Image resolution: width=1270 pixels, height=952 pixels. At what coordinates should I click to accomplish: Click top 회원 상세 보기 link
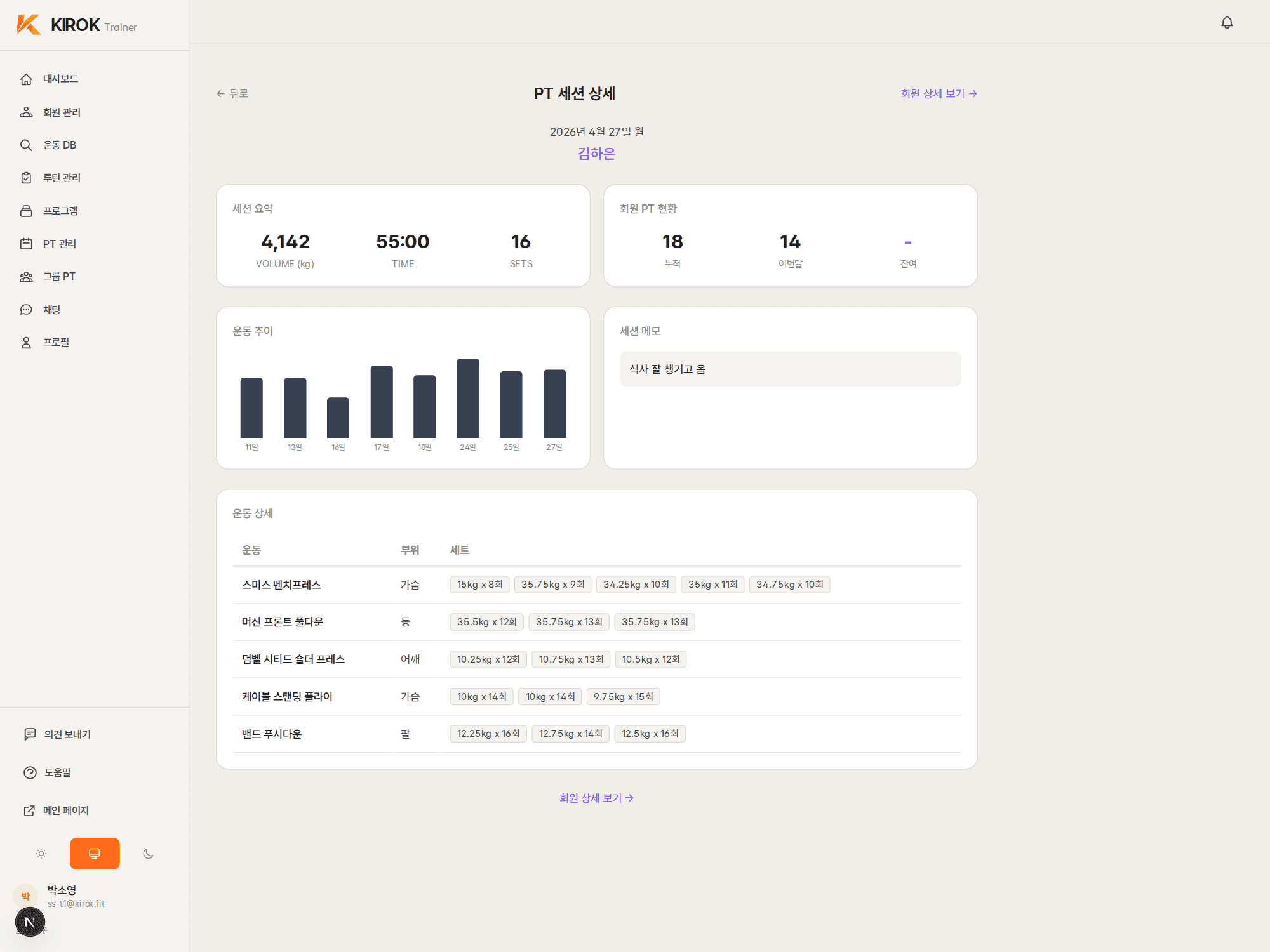pos(939,94)
